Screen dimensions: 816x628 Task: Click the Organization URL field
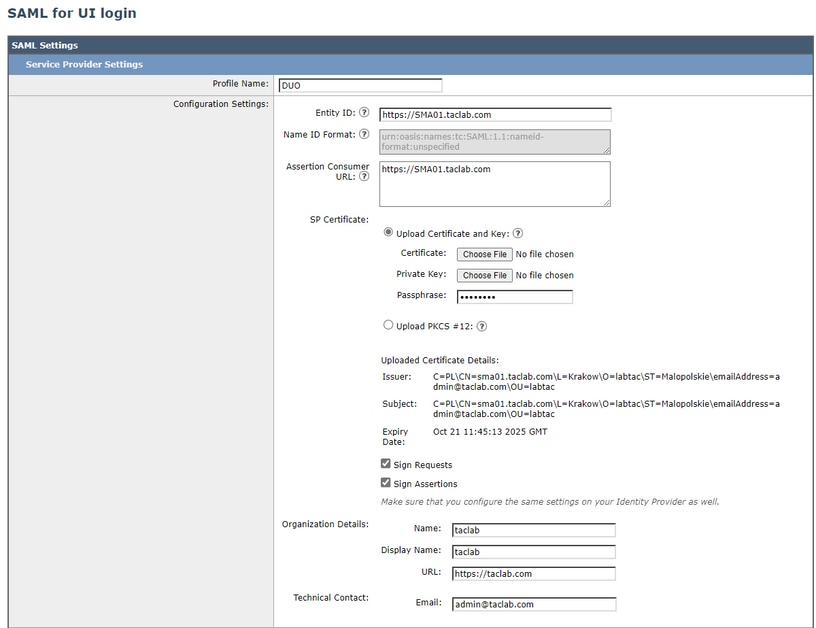(x=533, y=573)
